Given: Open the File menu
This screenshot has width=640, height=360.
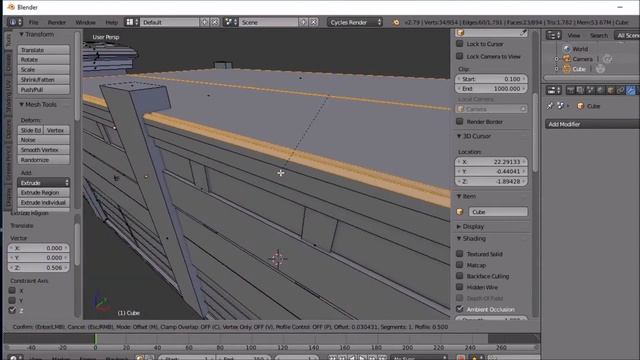Looking at the screenshot, I should (x=33, y=22).
